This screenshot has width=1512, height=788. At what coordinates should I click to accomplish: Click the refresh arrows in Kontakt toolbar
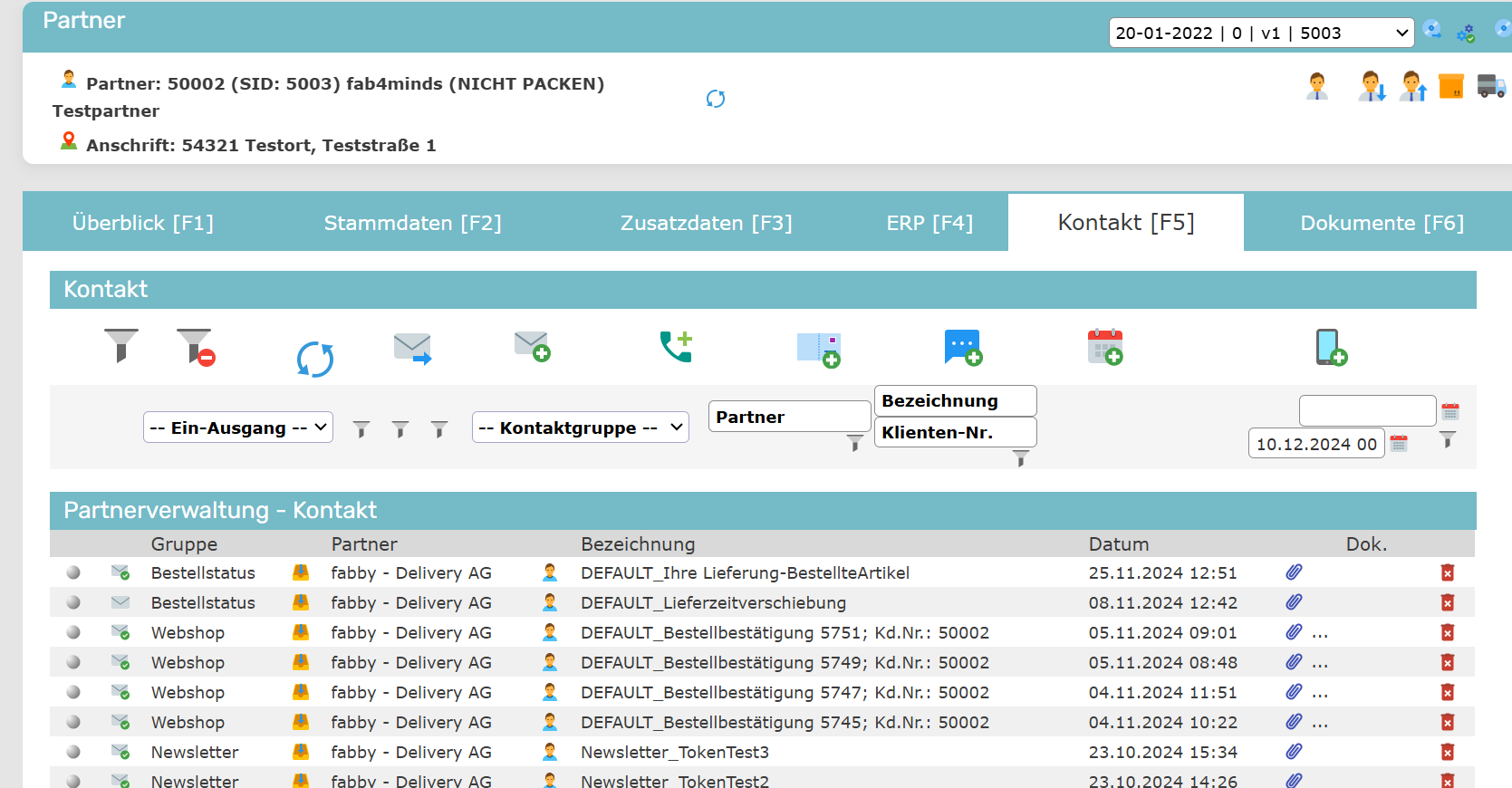(x=314, y=359)
